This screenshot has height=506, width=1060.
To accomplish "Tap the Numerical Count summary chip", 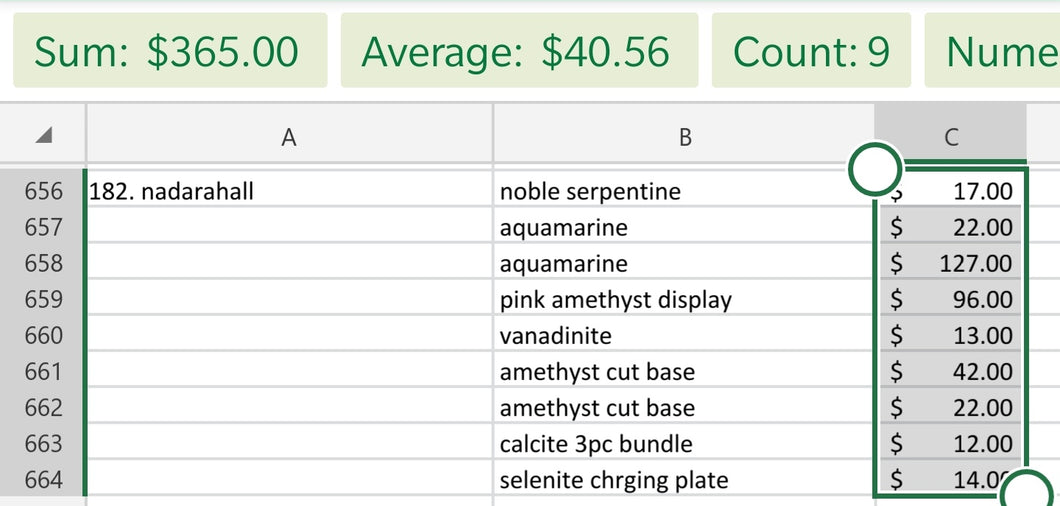I will click(x=992, y=51).
